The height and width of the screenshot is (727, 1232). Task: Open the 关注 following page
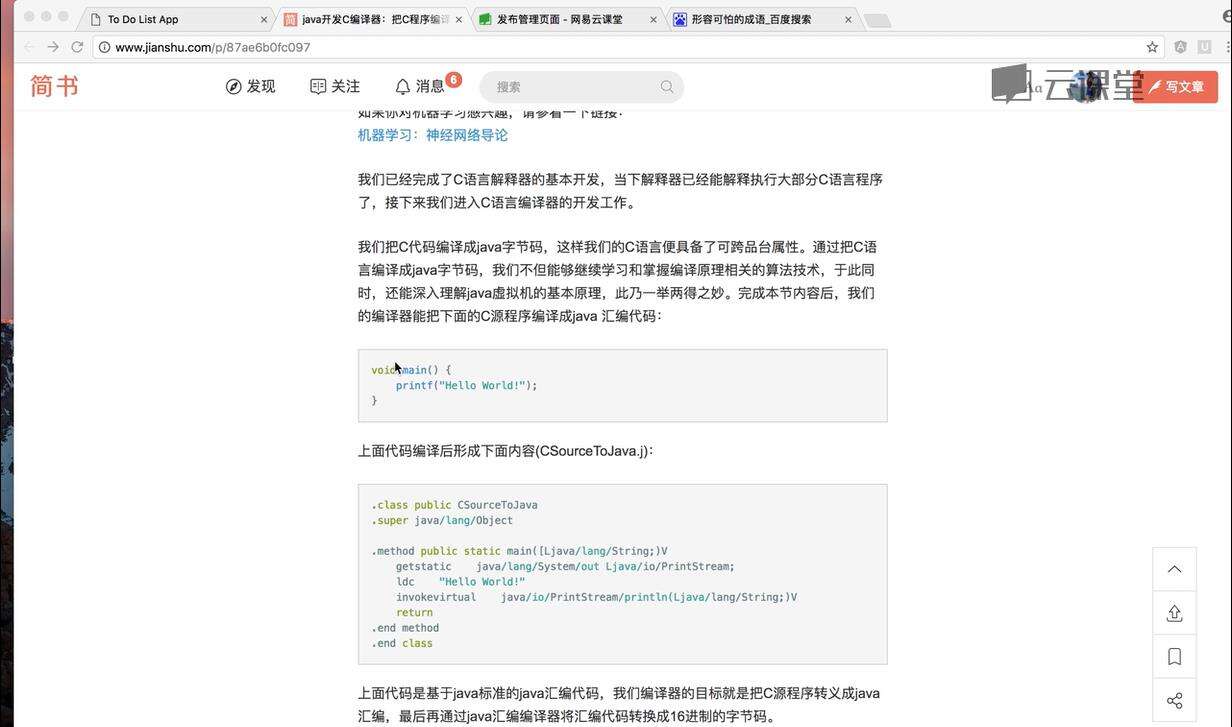click(335, 87)
